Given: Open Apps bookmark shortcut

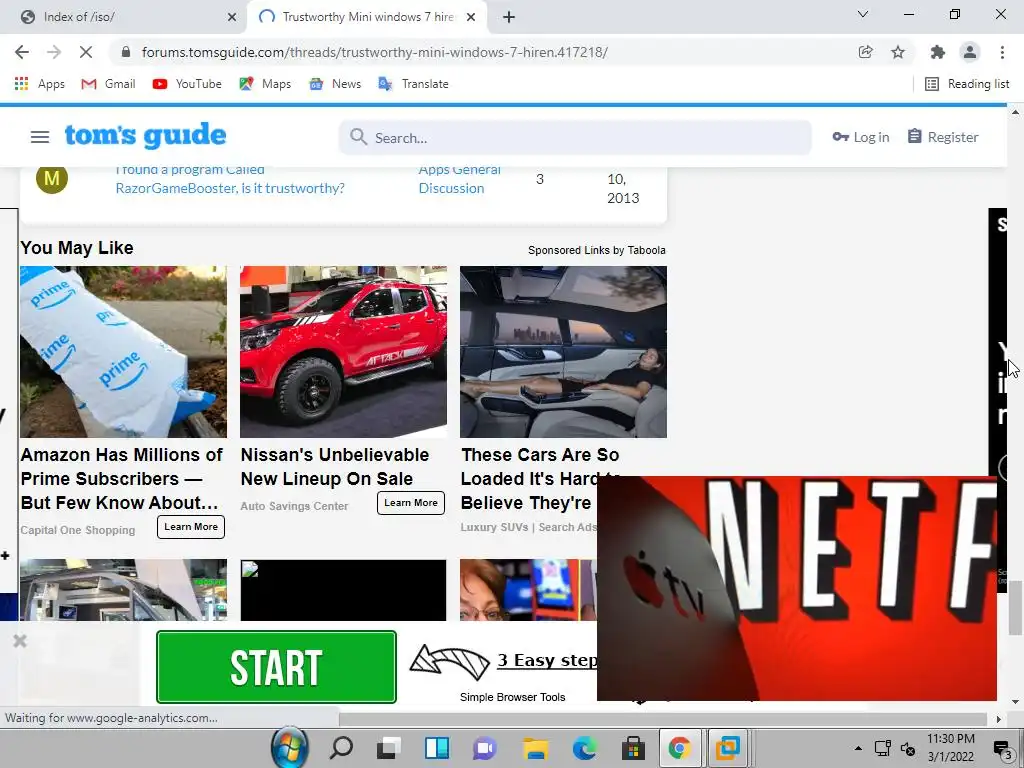Looking at the screenshot, I should pos(40,84).
